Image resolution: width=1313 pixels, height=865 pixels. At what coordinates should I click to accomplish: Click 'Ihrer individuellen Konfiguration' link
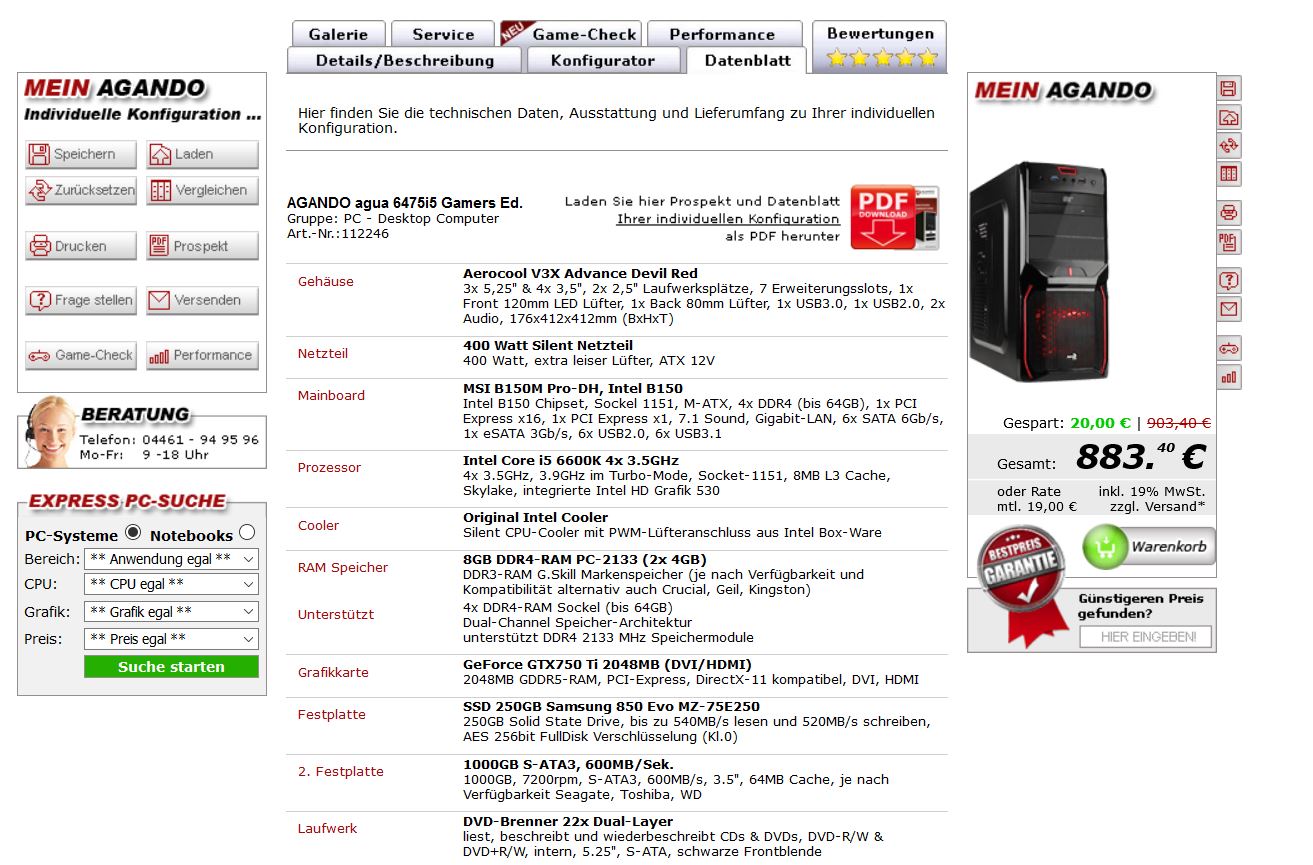[728, 219]
